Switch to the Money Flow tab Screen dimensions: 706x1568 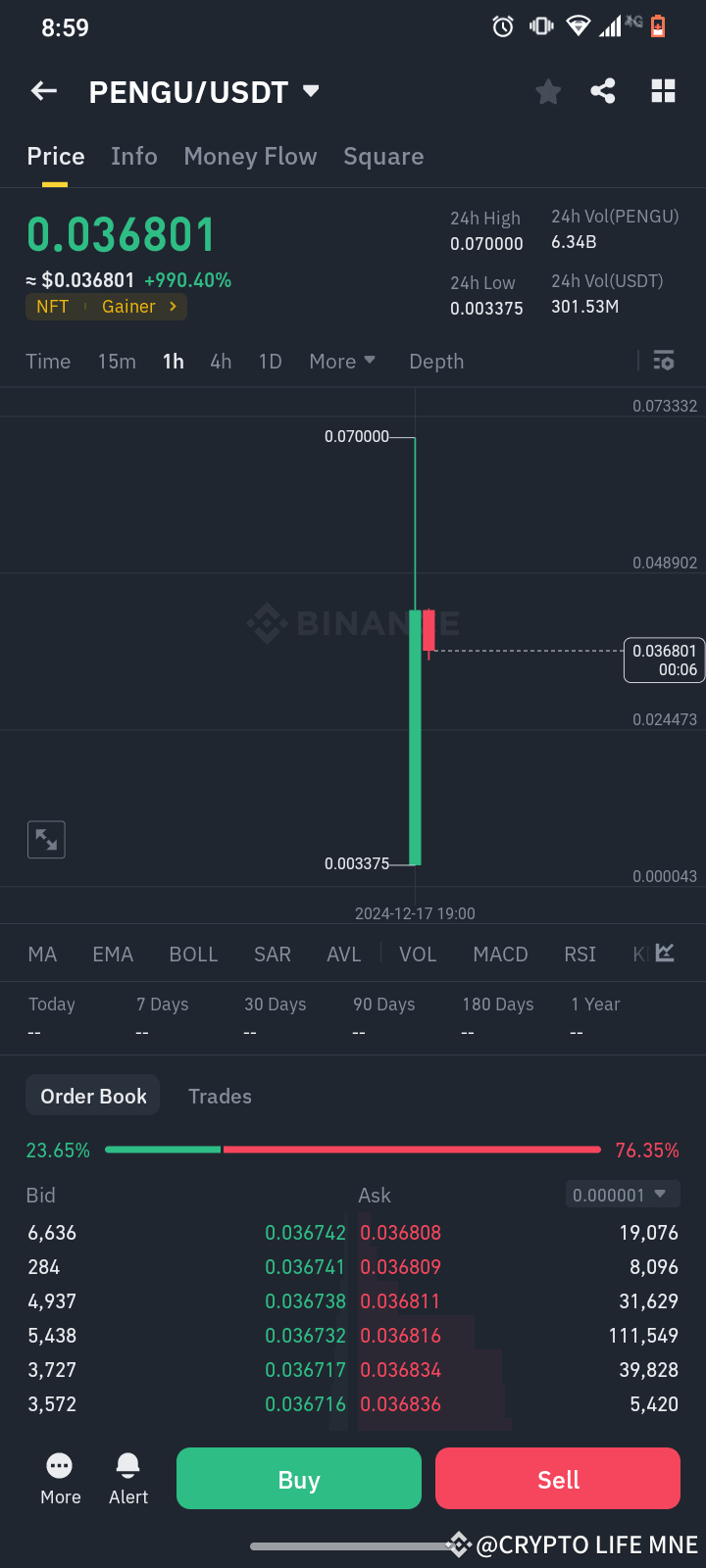pyautogui.click(x=250, y=156)
